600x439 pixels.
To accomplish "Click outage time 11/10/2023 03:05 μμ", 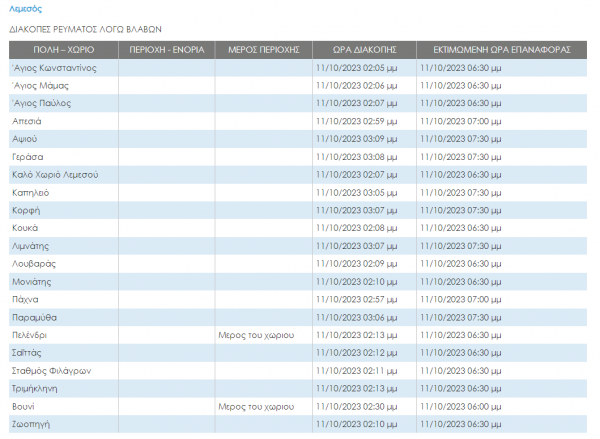I will [357, 193].
